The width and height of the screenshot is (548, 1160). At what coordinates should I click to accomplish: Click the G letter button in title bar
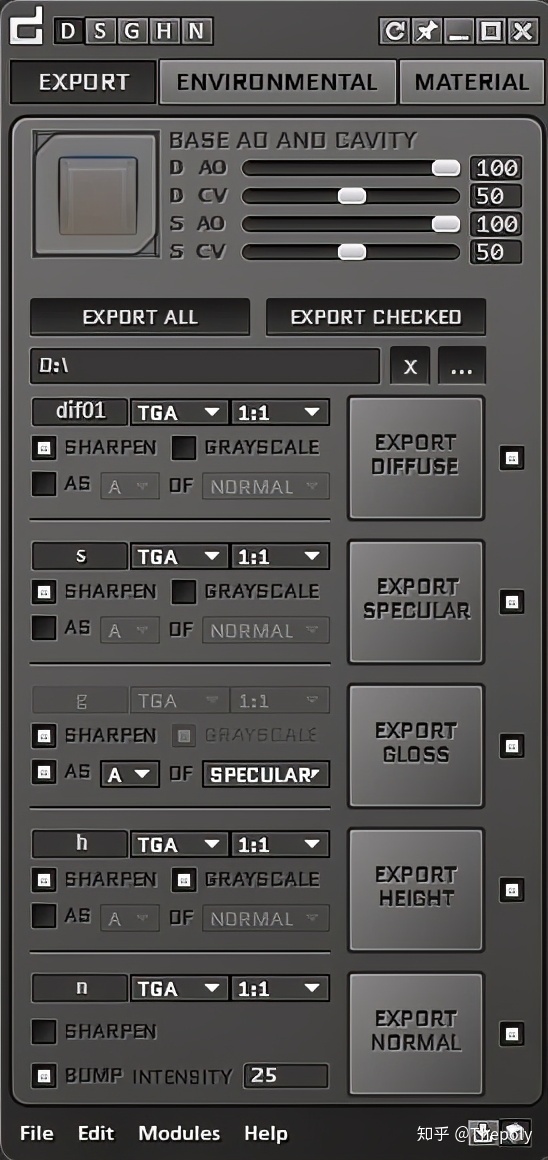coord(132,31)
